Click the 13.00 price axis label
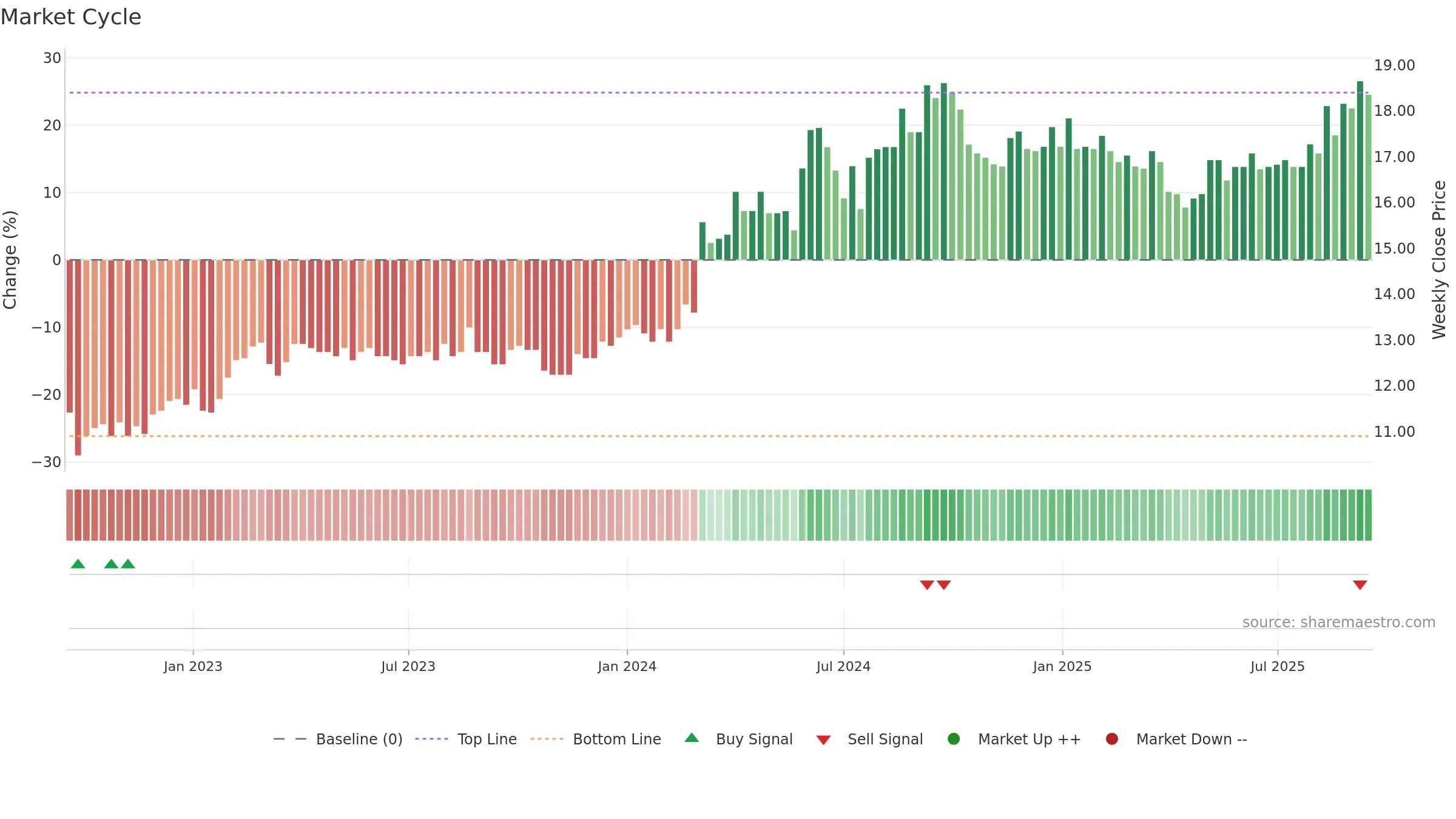Image resolution: width=1456 pixels, height=819 pixels. pos(1395,340)
